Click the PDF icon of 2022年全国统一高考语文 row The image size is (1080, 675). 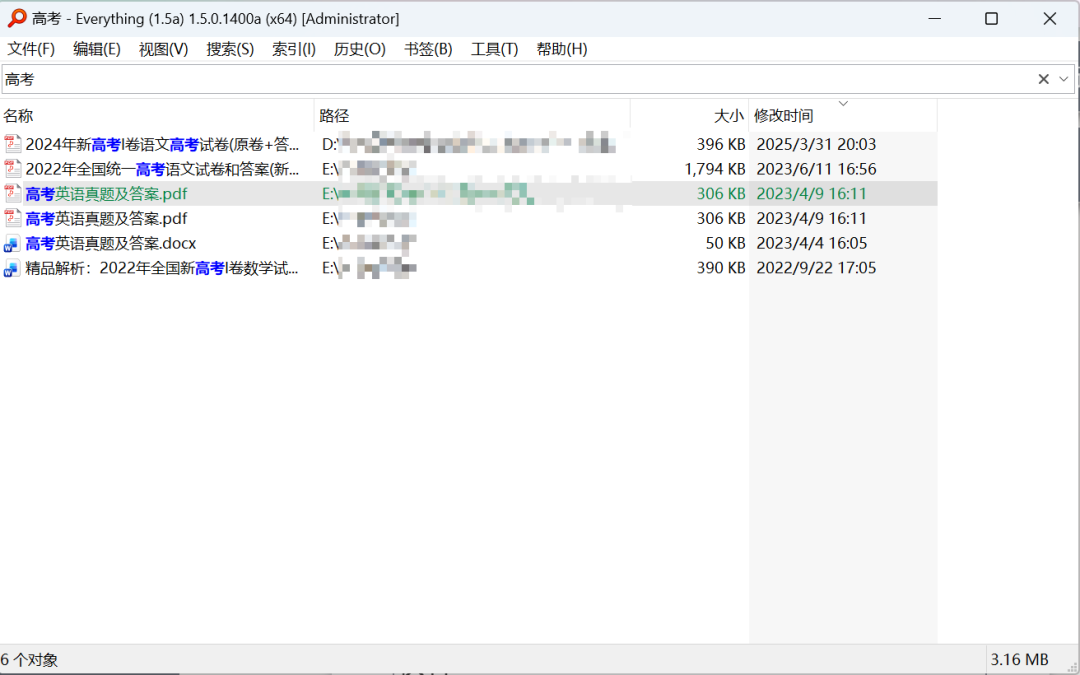(x=12, y=168)
